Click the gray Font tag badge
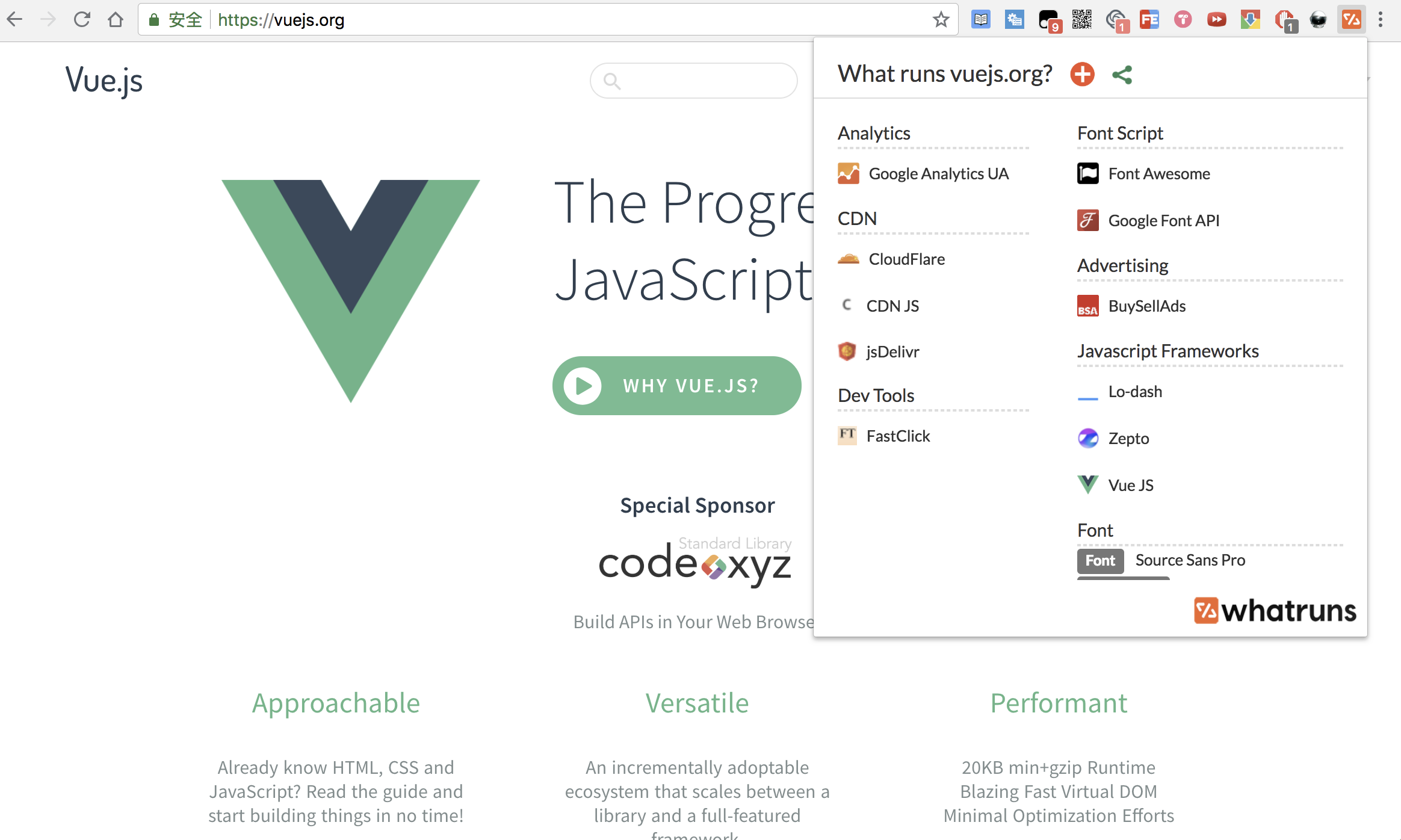The width and height of the screenshot is (1401, 840). click(x=1100, y=561)
